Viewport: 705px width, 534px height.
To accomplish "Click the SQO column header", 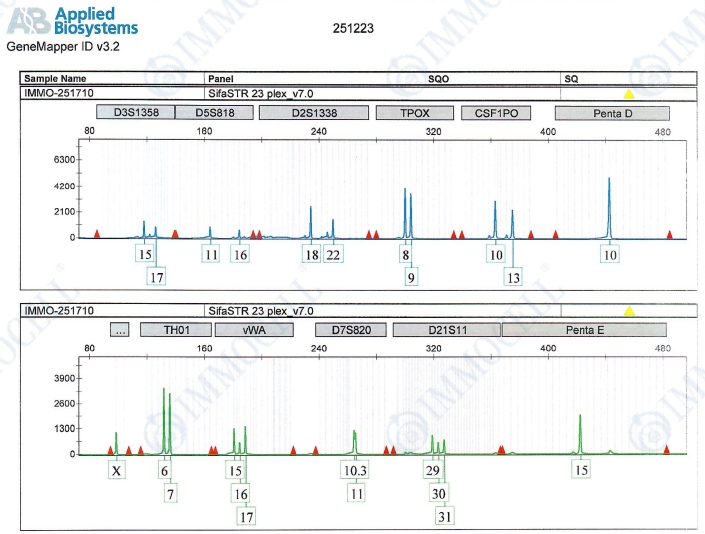I will tap(439, 78).
